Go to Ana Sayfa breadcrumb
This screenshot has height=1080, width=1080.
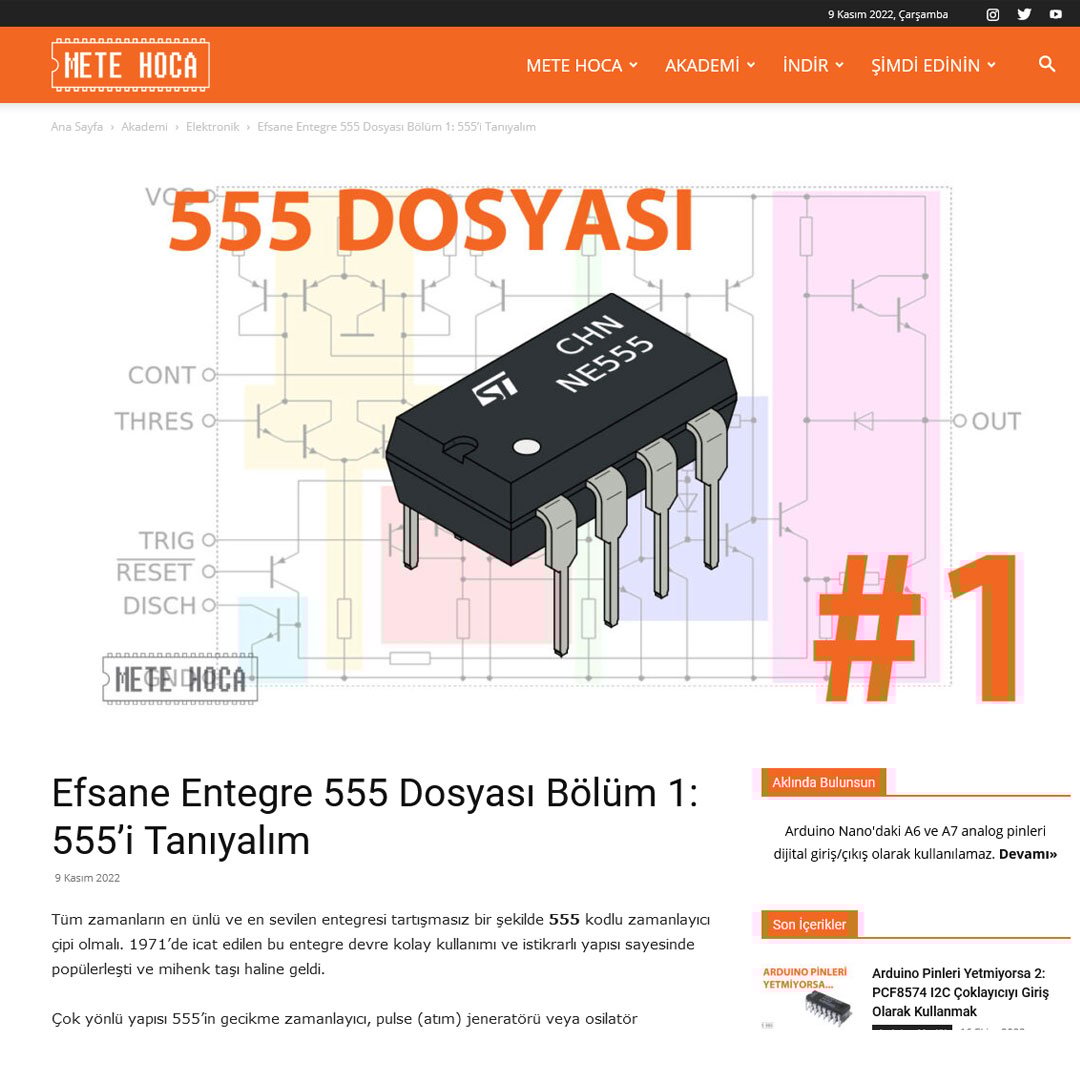tap(76, 127)
